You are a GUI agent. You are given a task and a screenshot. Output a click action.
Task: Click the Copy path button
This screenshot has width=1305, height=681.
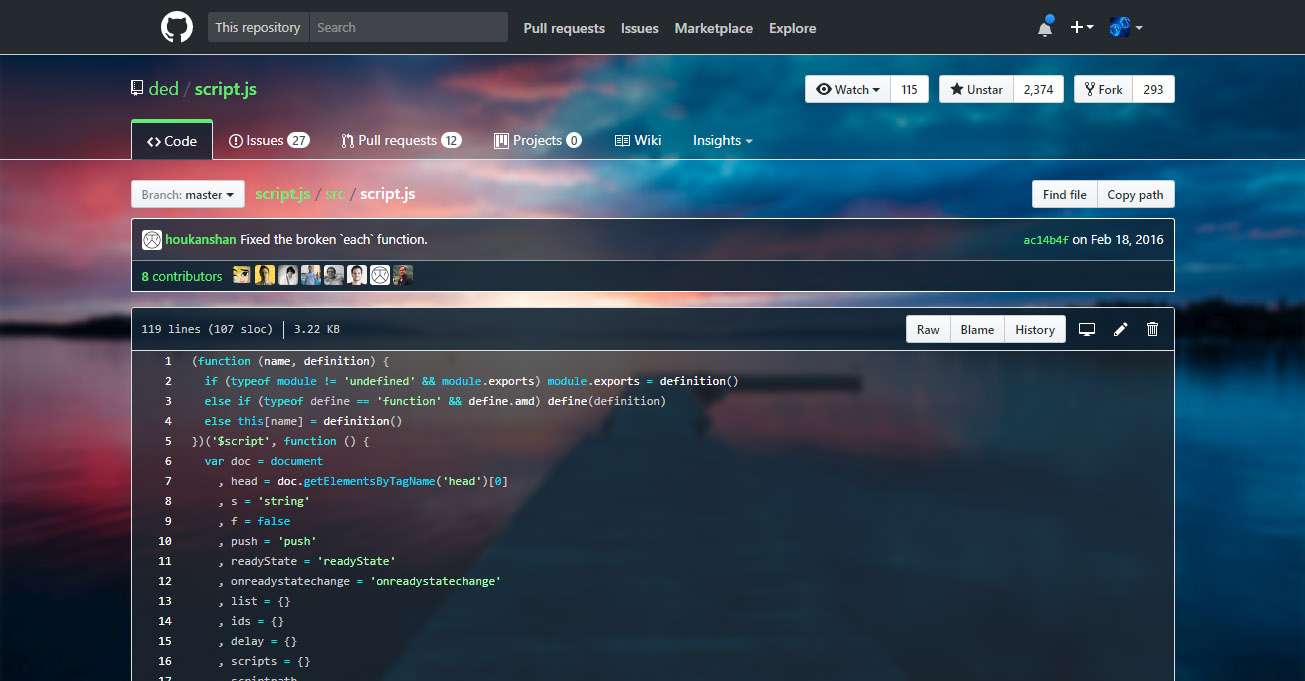click(x=1136, y=194)
